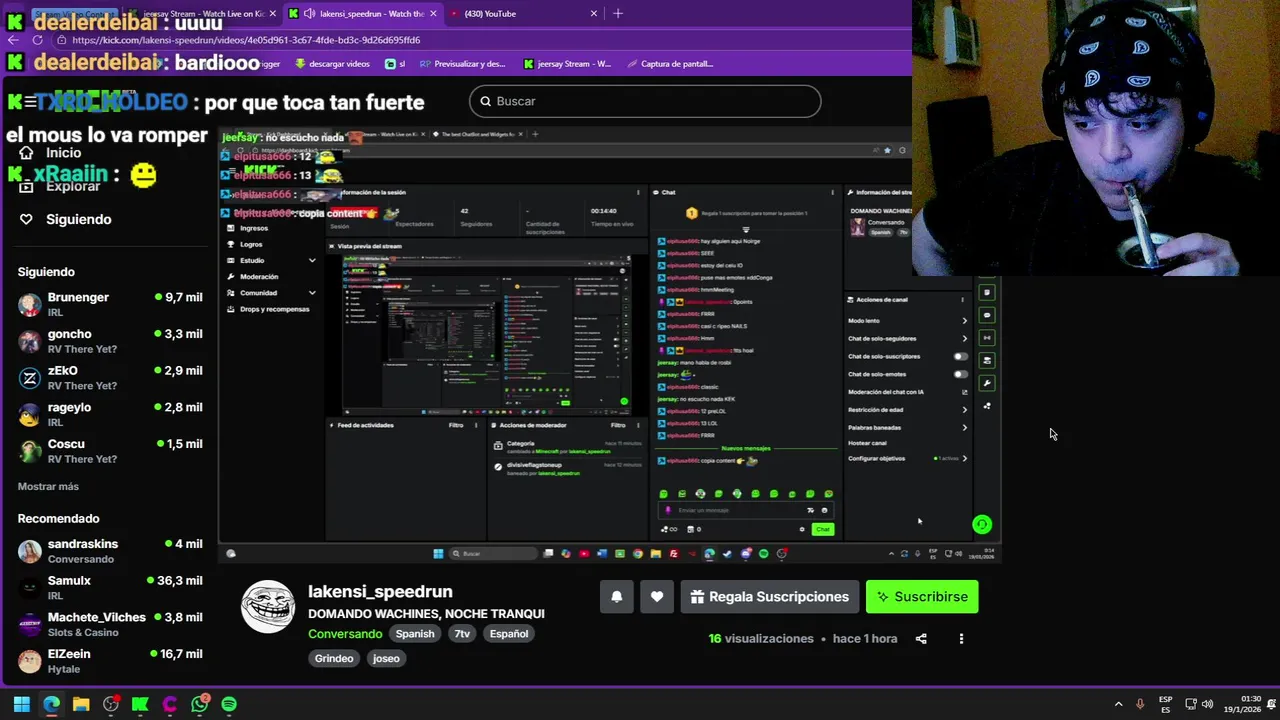Open Conversando category link under title
This screenshot has height=720, width=1280.
(x=345, y=634)
